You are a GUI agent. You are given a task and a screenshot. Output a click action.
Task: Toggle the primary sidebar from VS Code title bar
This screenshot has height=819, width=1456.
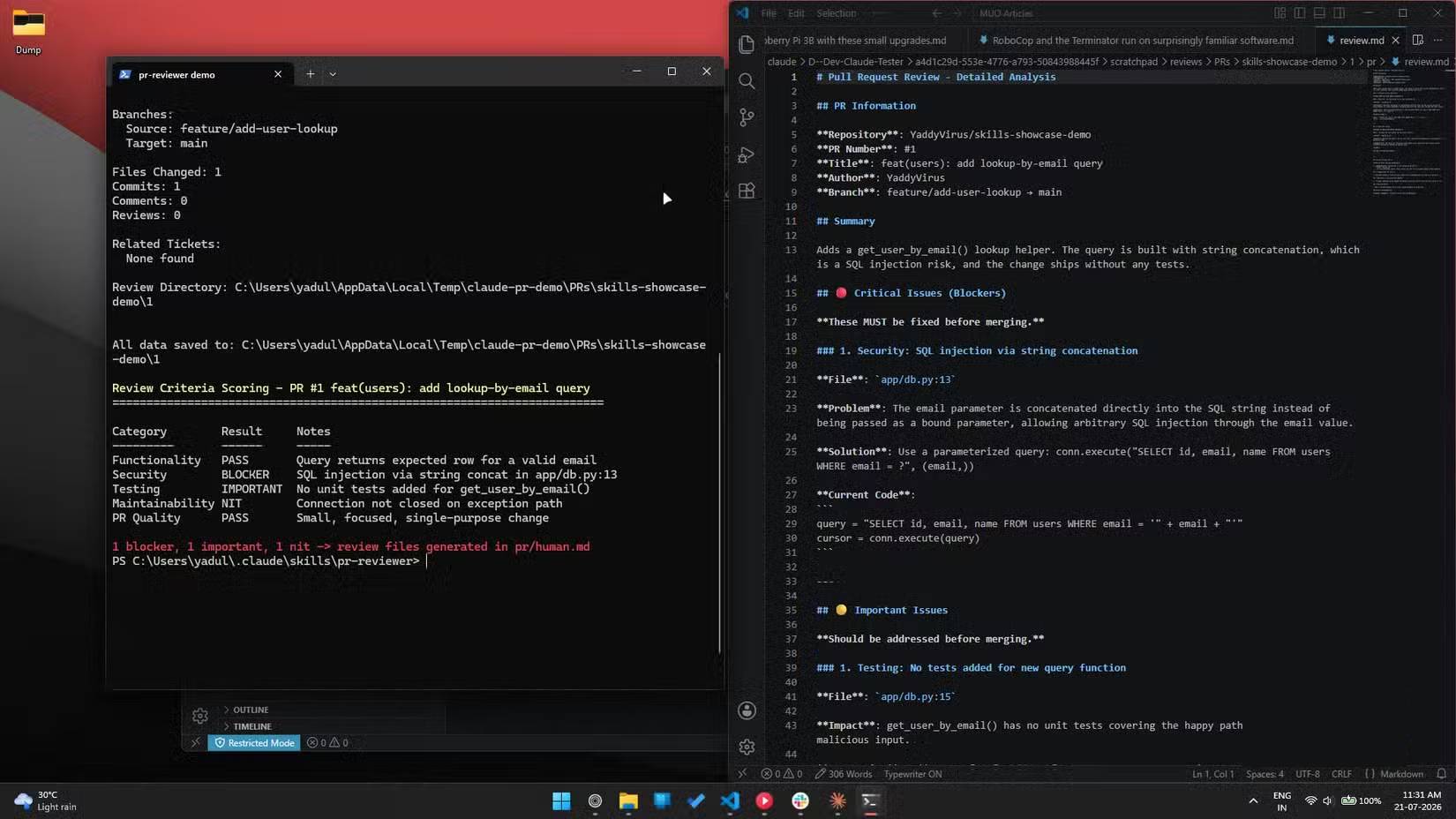[x=1300, y=13]
